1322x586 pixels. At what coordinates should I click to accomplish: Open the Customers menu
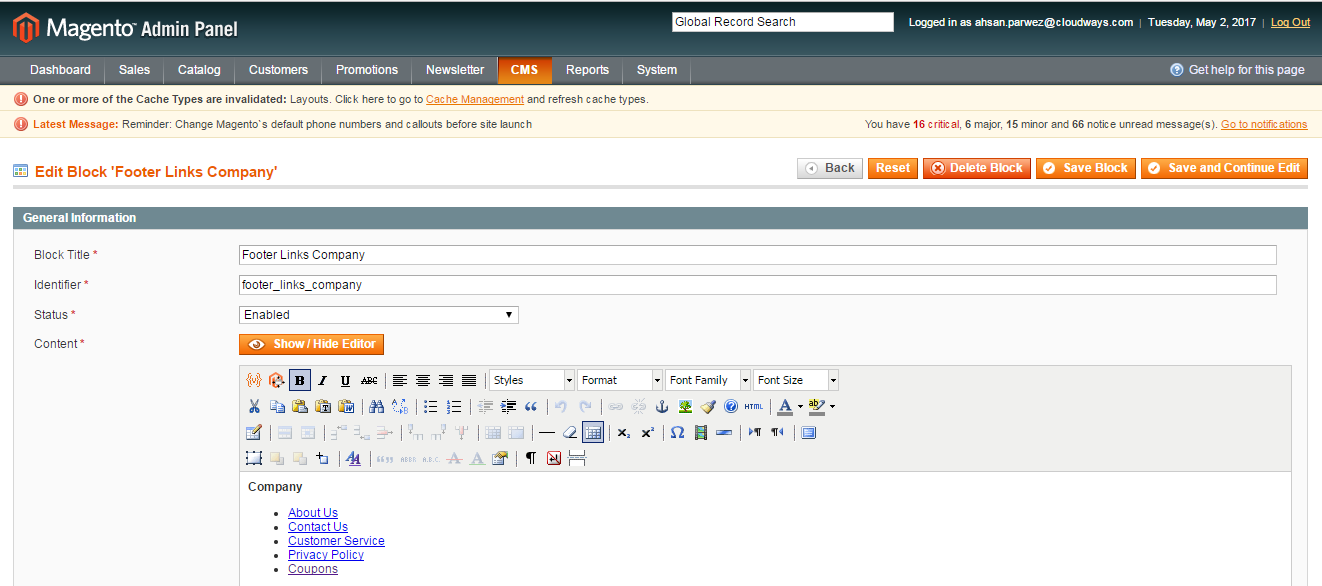(278, 70)
